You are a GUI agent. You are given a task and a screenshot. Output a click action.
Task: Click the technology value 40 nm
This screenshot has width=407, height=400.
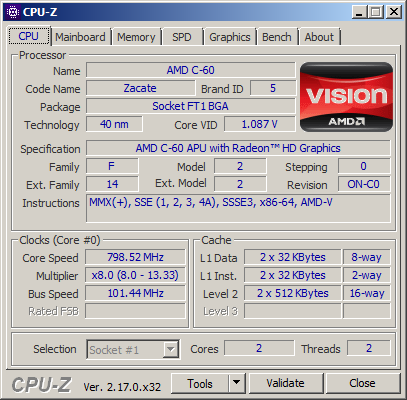click(x=114, y=124)
